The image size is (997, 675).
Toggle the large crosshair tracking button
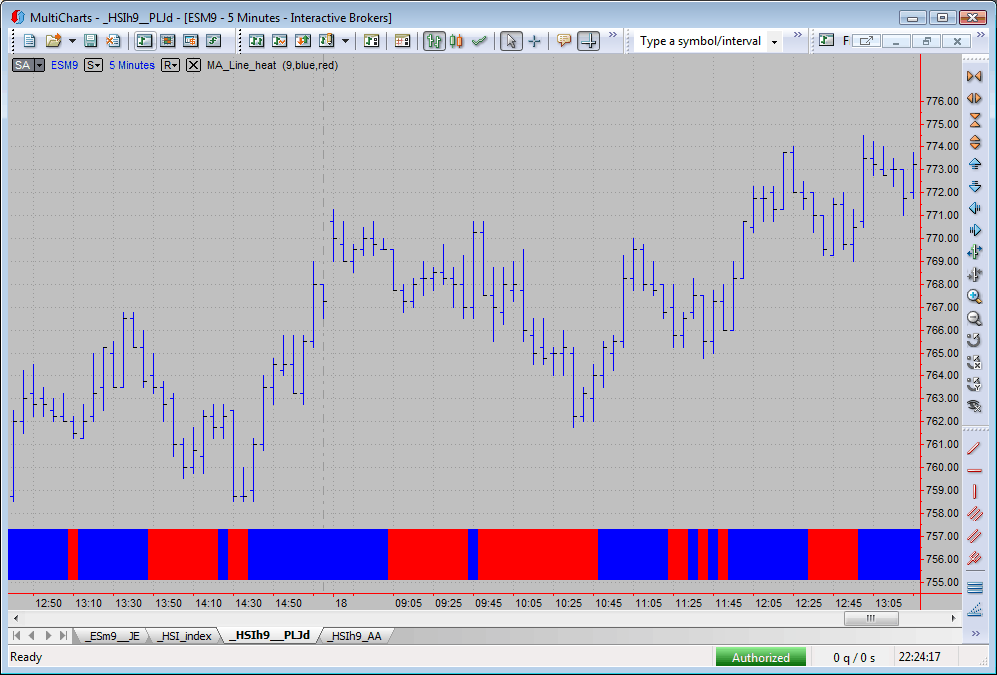589,41
